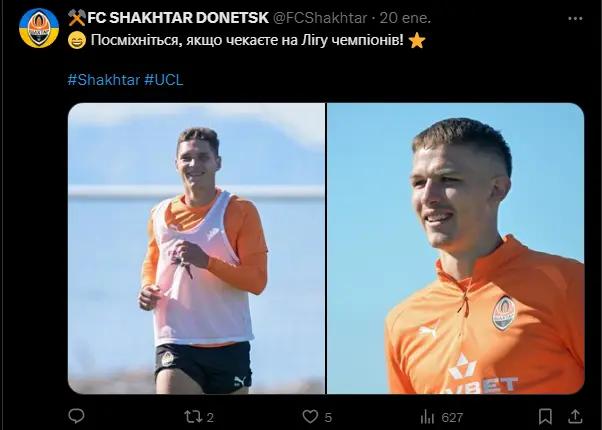Open the three-dot more options menu

click(575, 18)
